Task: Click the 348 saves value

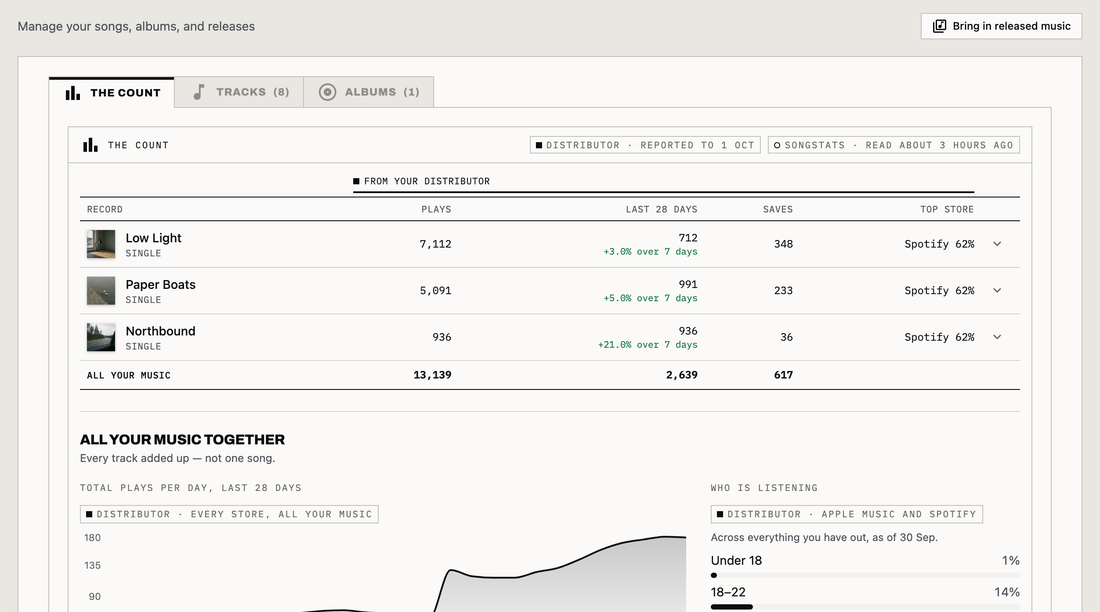Action: click(x=784, y=244)
